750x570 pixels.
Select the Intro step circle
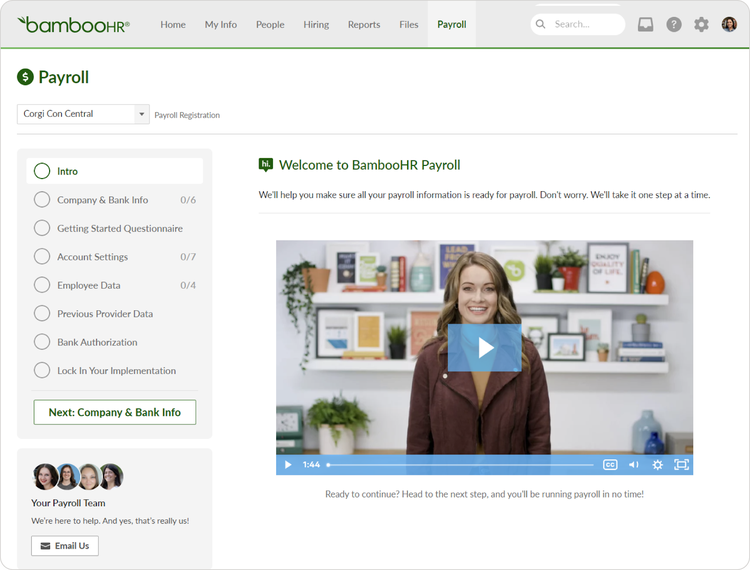click(42, 171)
